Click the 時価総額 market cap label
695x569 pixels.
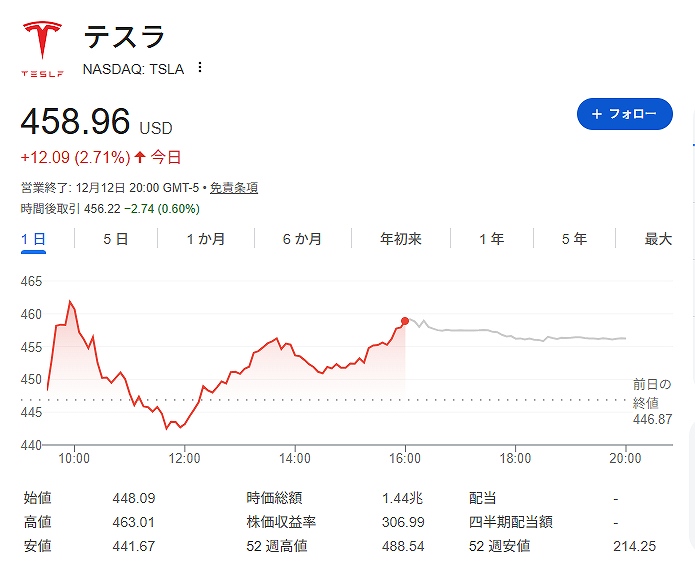[274, 498]
